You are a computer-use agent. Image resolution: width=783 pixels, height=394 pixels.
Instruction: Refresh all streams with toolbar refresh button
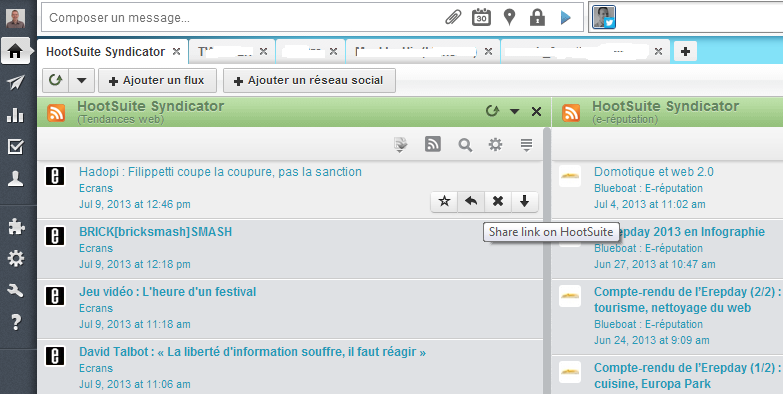(x=55, y=80)
